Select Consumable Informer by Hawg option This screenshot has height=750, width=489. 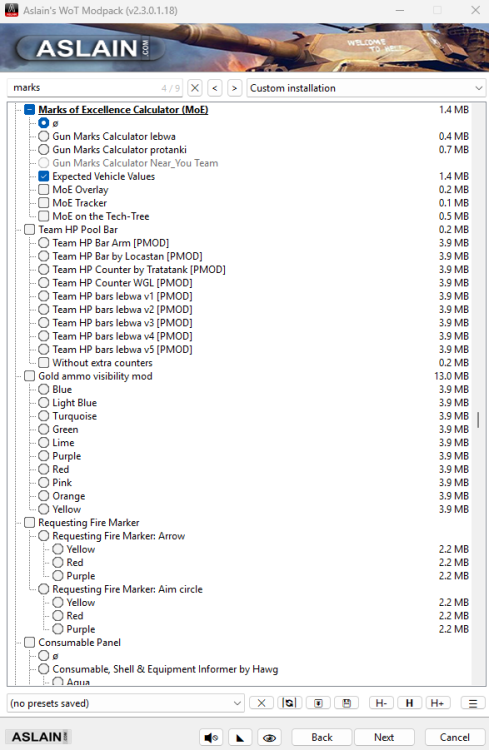pos(44,669)
